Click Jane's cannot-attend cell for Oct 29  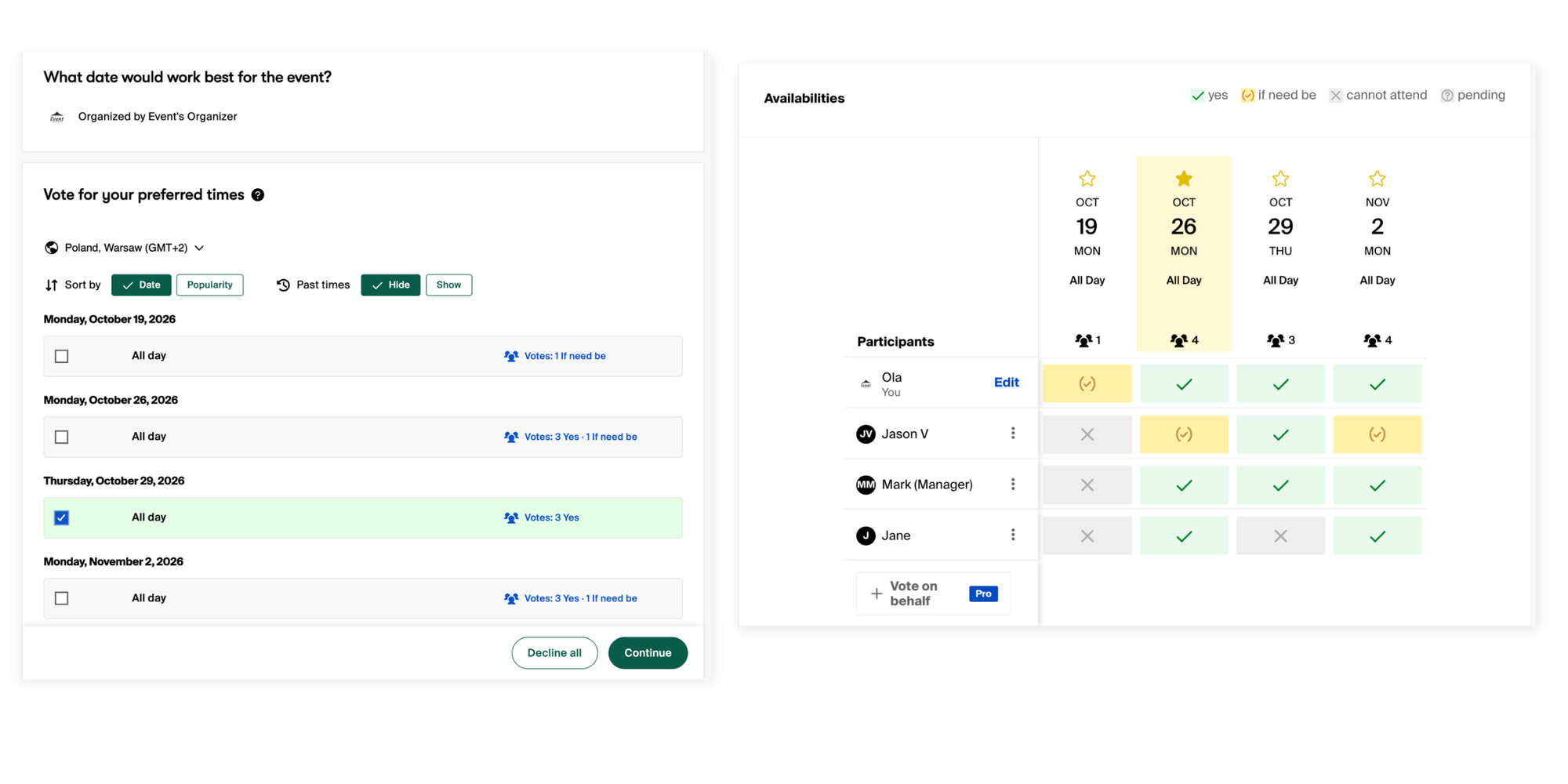click(1280, 536)
